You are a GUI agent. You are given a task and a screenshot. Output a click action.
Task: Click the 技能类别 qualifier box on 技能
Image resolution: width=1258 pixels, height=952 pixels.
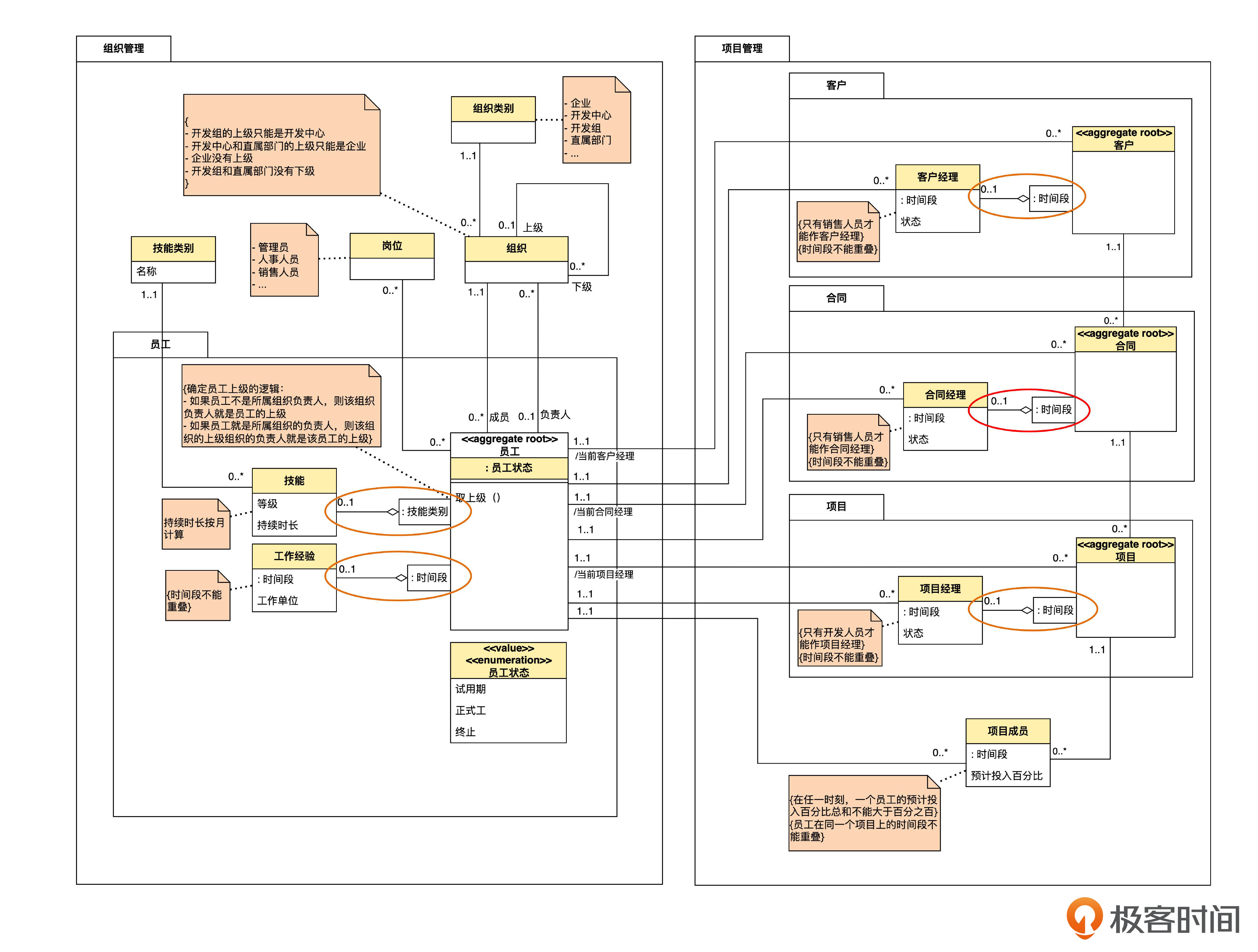(425, 512)
